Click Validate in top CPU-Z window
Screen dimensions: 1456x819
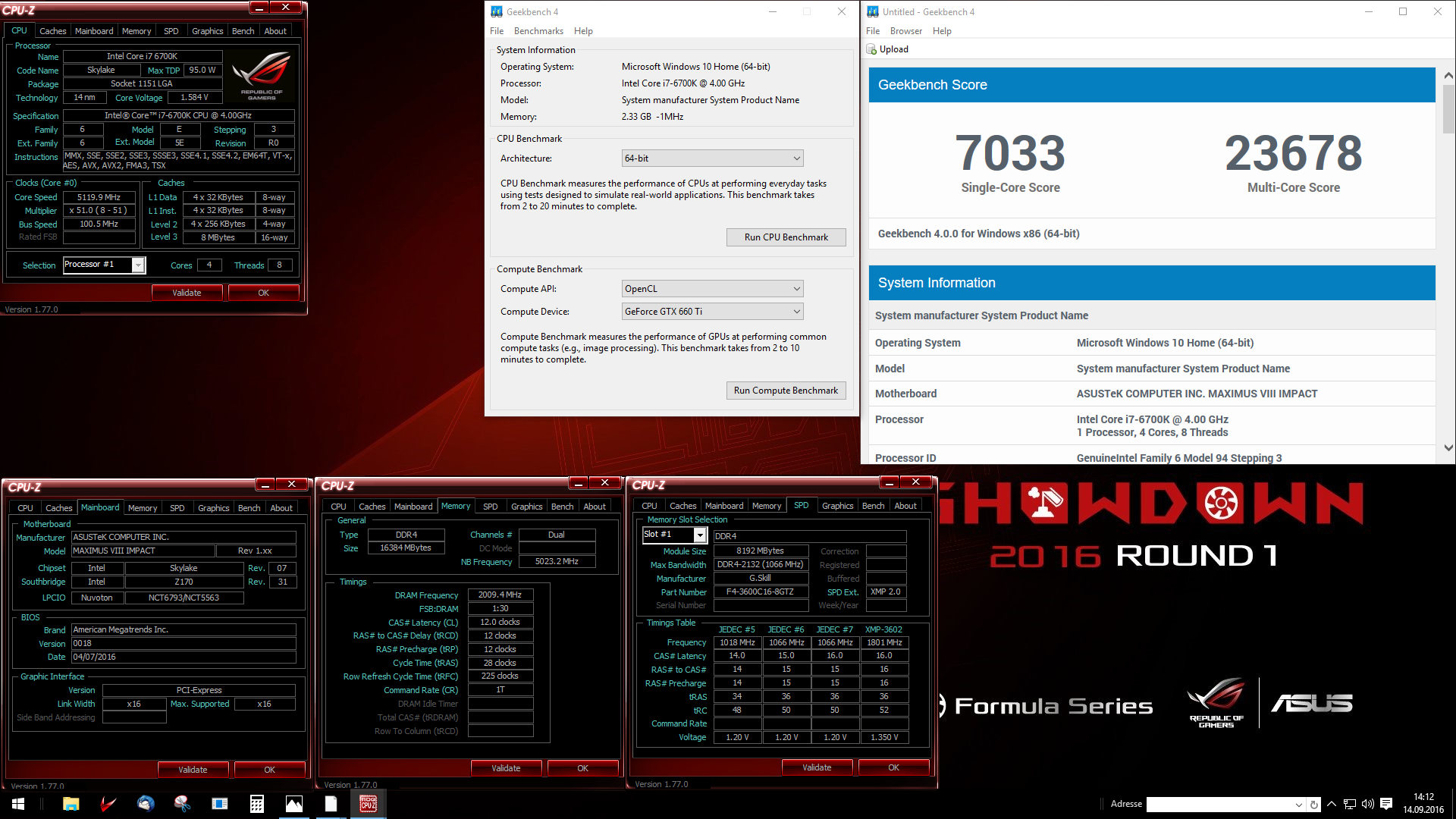point(187,293)
